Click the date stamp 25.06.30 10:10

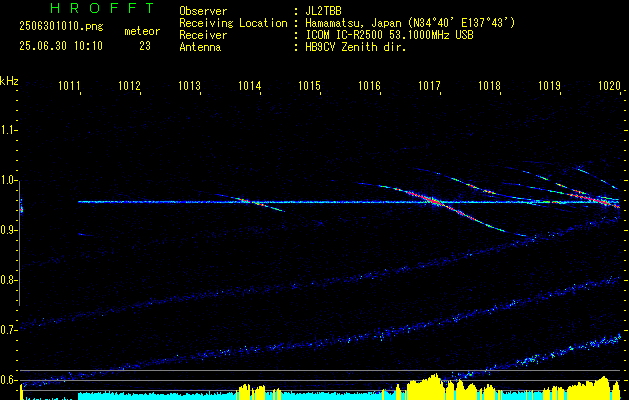61,46
